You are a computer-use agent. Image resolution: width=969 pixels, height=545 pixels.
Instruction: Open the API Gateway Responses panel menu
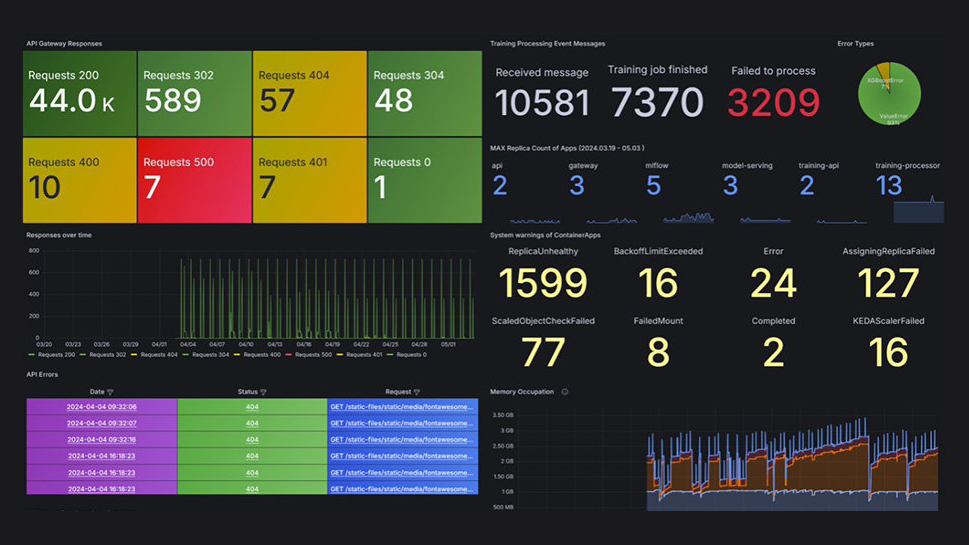(x=64, y=43)
